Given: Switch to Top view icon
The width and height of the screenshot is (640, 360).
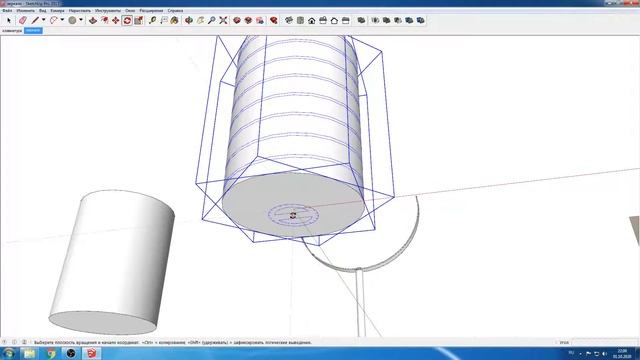Looking at the screenshot, I should pyautogui.click(x=300, y=20).
